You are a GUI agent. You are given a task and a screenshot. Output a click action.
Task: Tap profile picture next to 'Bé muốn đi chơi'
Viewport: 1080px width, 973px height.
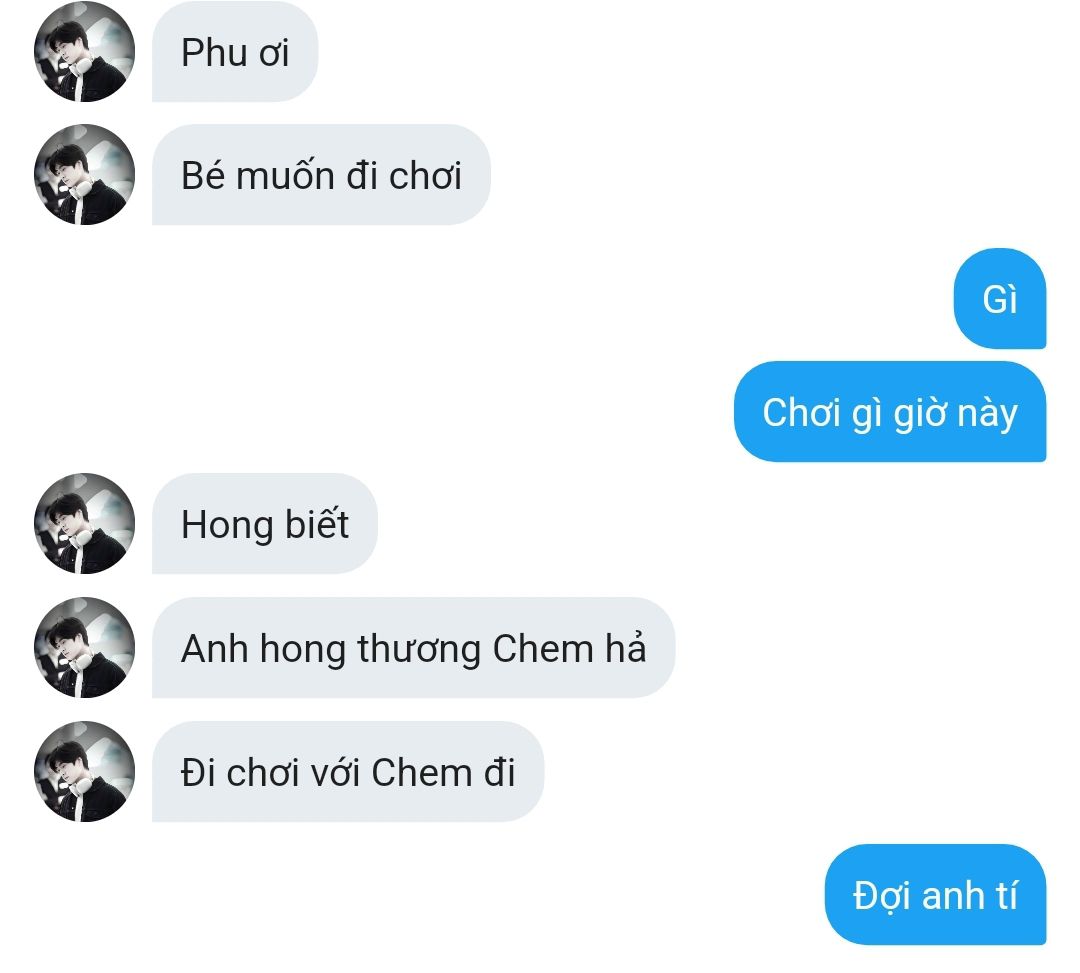[x=84, y=175]
